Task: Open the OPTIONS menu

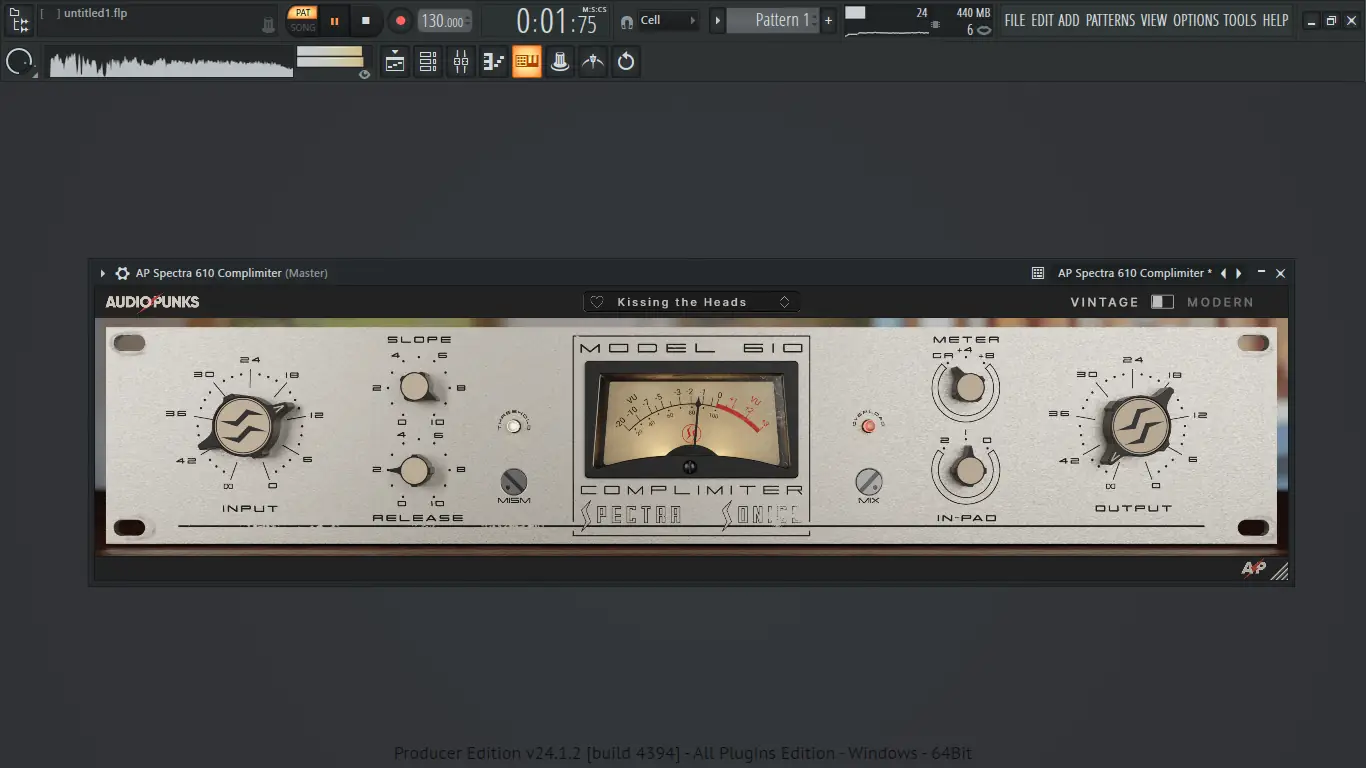Action: click(1196, 20)
